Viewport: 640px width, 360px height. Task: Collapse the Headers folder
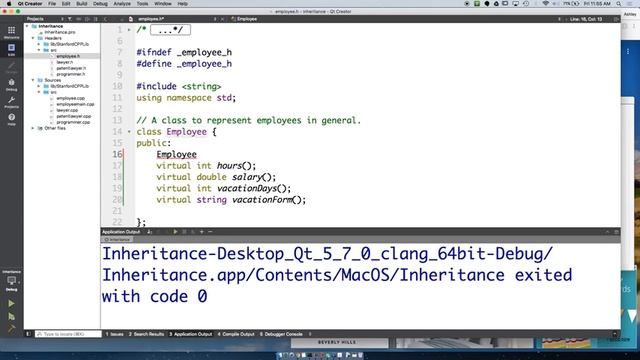pos(33,38)
